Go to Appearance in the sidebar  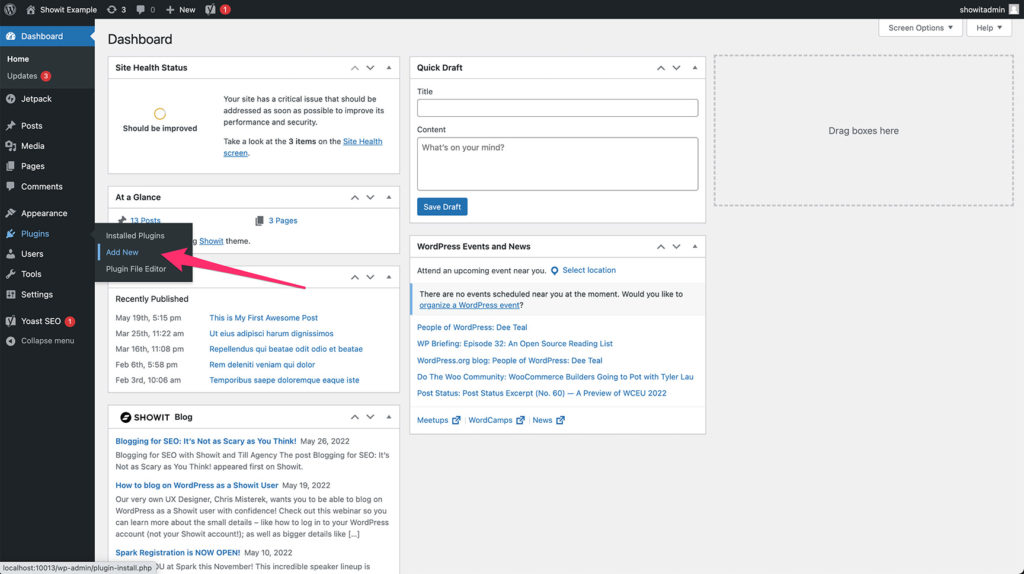(x=43, y=213)
